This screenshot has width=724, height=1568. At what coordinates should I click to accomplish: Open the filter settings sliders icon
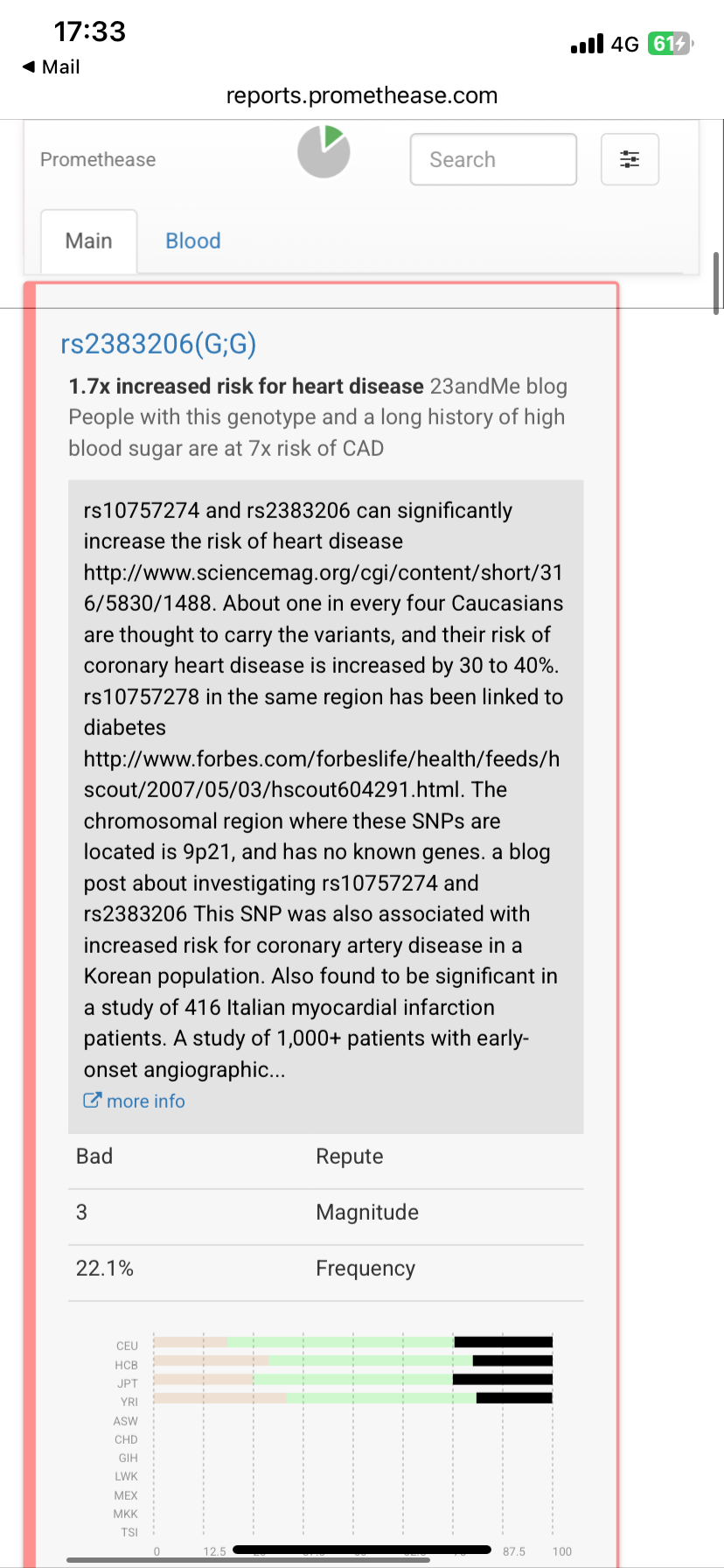(630, 159)
